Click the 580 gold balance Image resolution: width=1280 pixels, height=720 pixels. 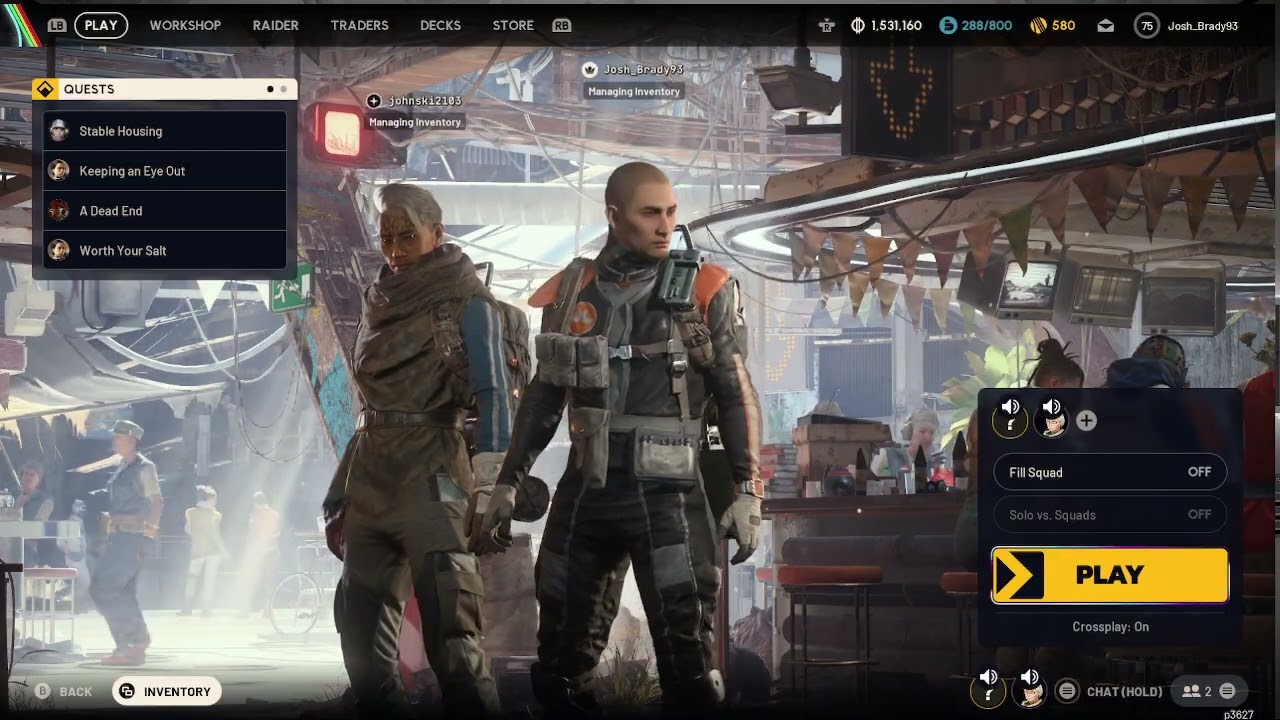pos(1064,26)
